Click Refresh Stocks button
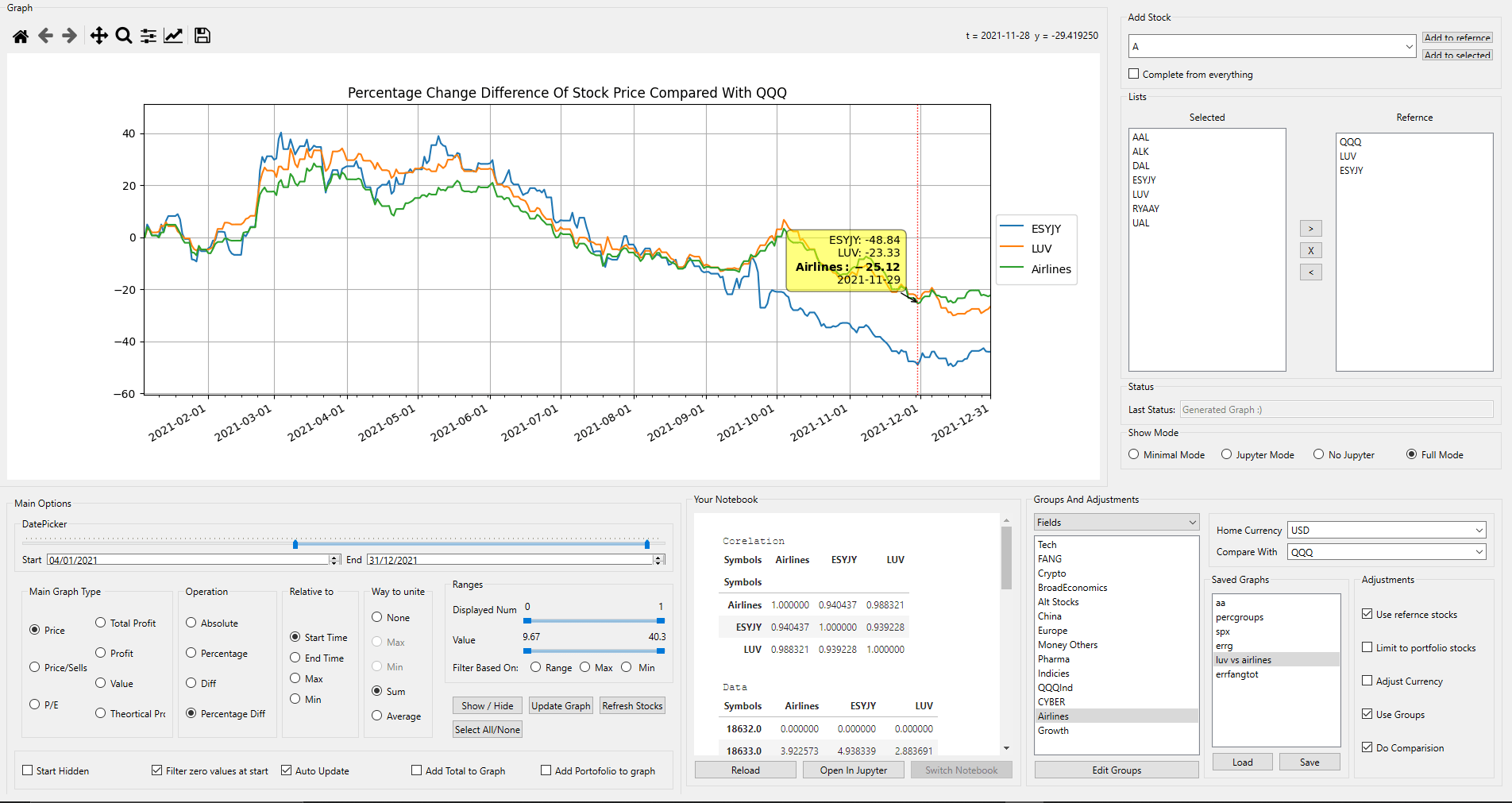 click(x=632, y=705)
